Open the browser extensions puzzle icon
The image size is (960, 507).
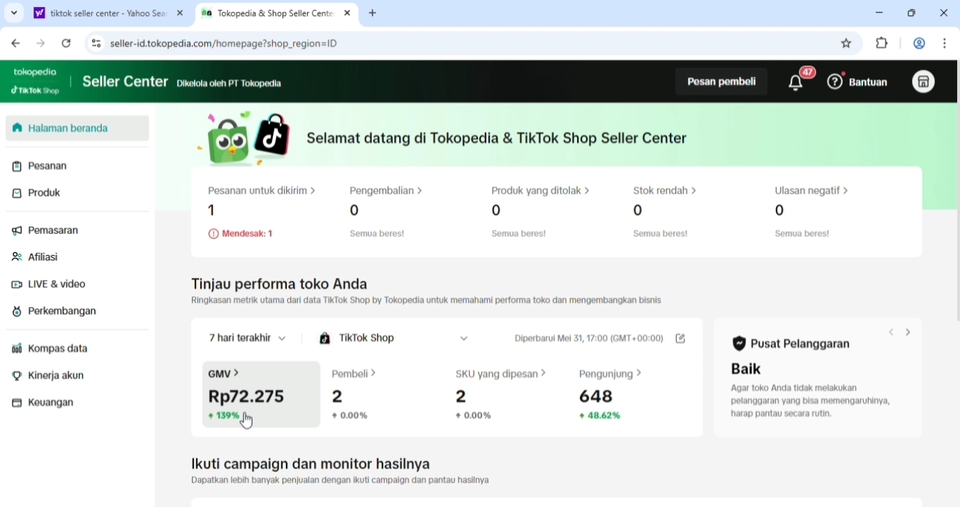pyautogui.click(x=882, y=43)
